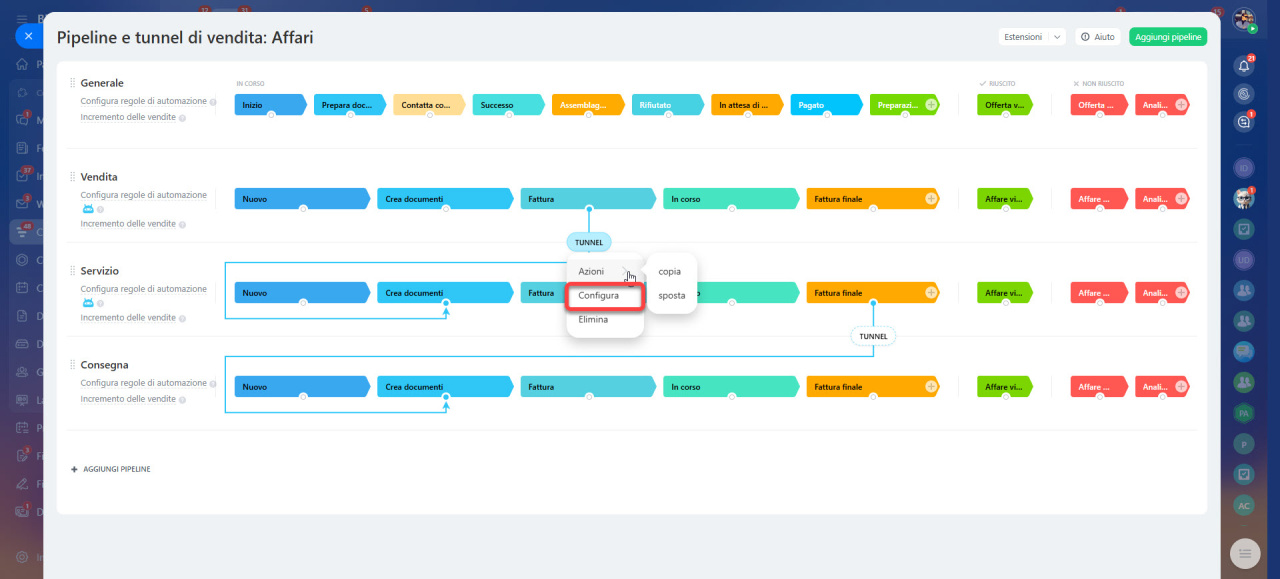The width and height of the screenshot is (1280, 579).
Task: Select Servizio's red Affare ... stage
Action: (1099, 293)
